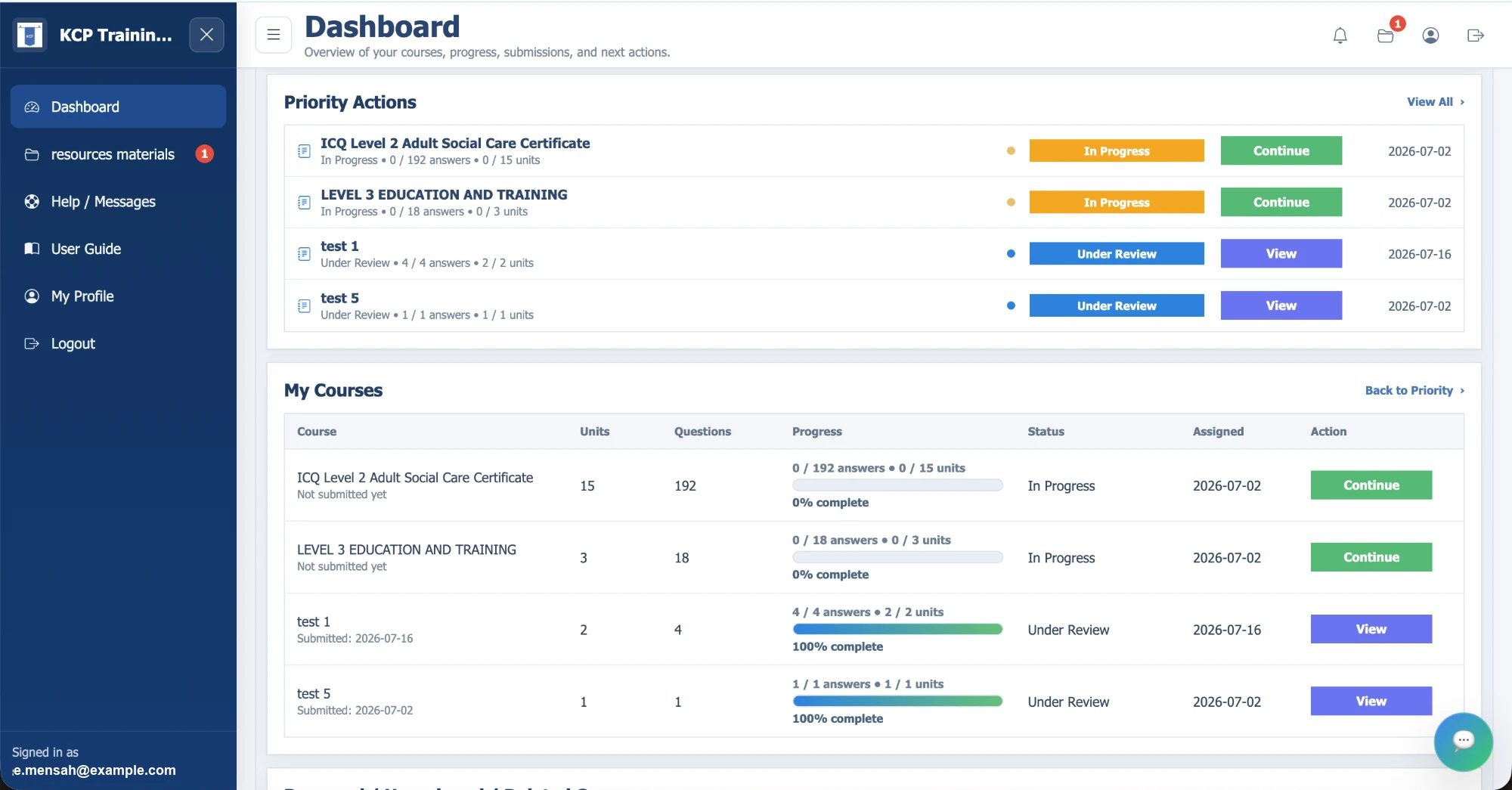Click the logout icon in header
The width and height of the screenshot is (1512, 790).
click(1476, 36)
